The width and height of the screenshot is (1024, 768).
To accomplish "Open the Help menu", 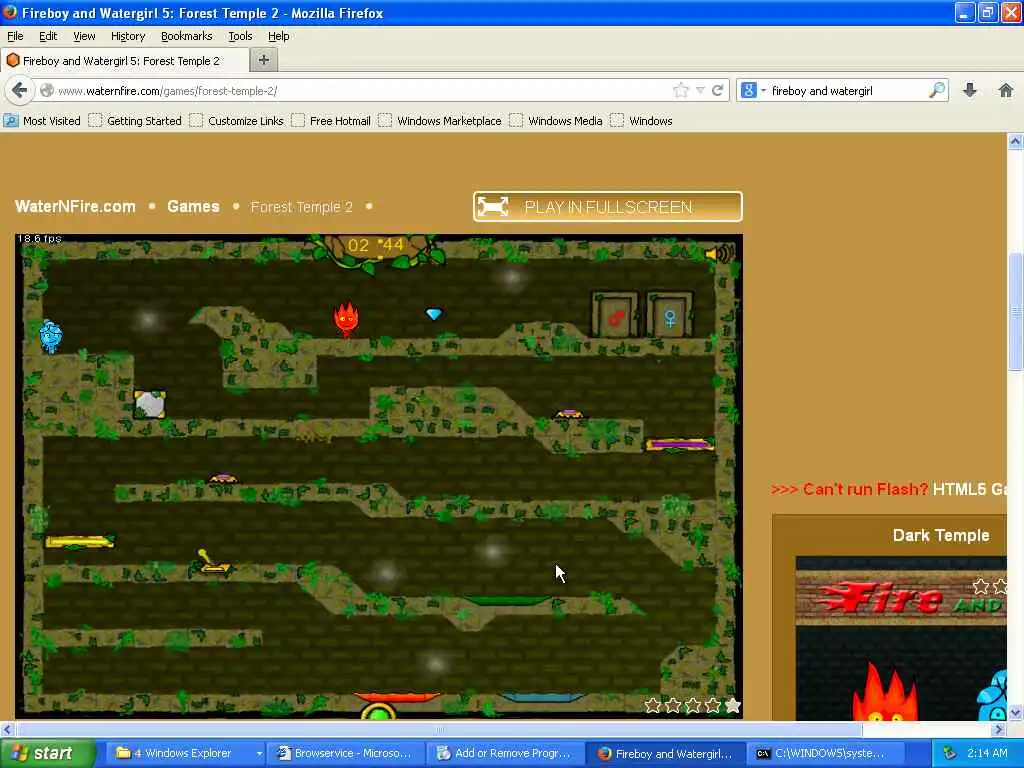I will pos(278,36).
